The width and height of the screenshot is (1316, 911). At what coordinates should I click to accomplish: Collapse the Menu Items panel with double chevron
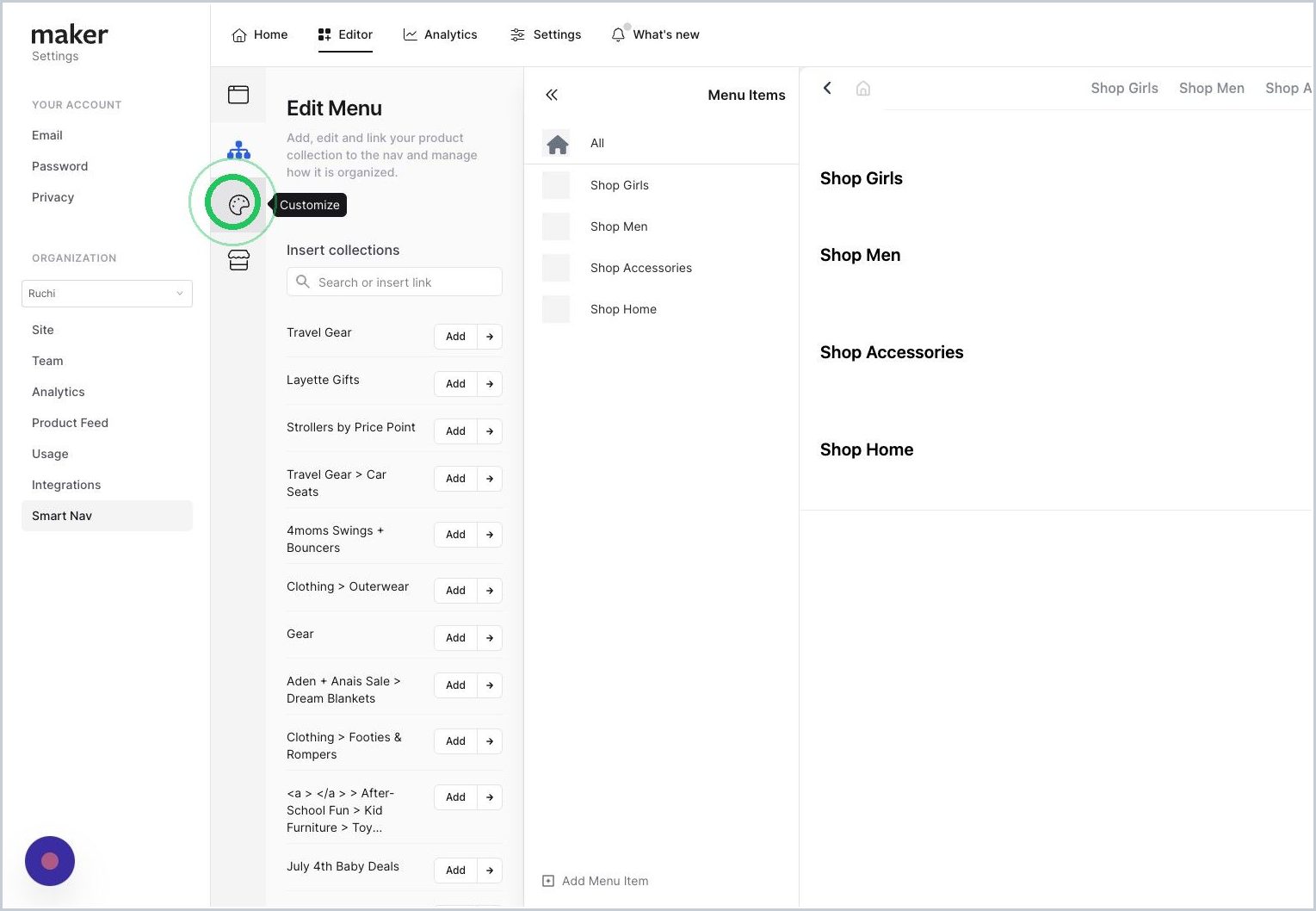(x=552, y=95)
